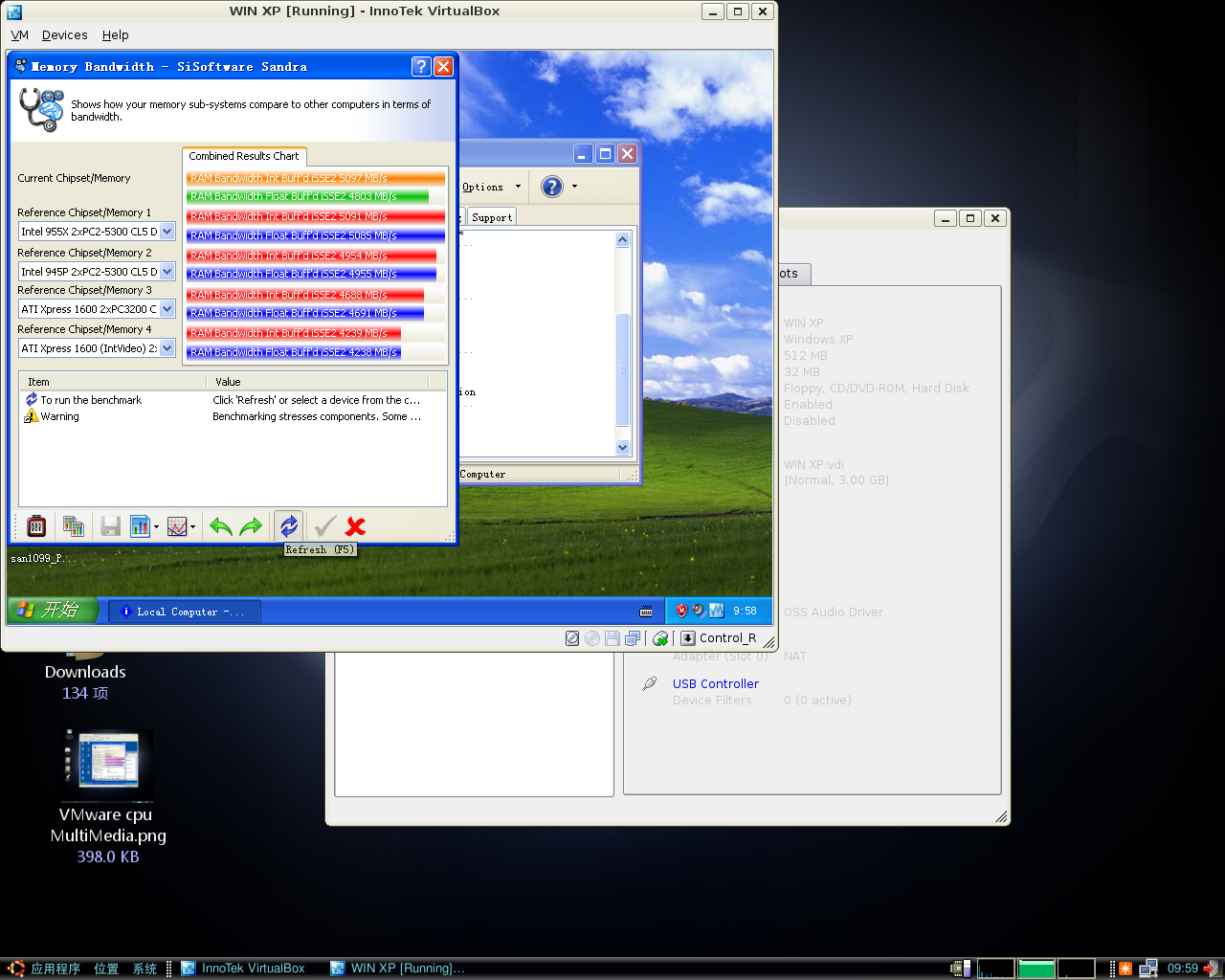Image resolution: width=1225 pixels, height=980 pixels.
Task: Click the blue round help icon in back window
Action: [x=552, y=187]
